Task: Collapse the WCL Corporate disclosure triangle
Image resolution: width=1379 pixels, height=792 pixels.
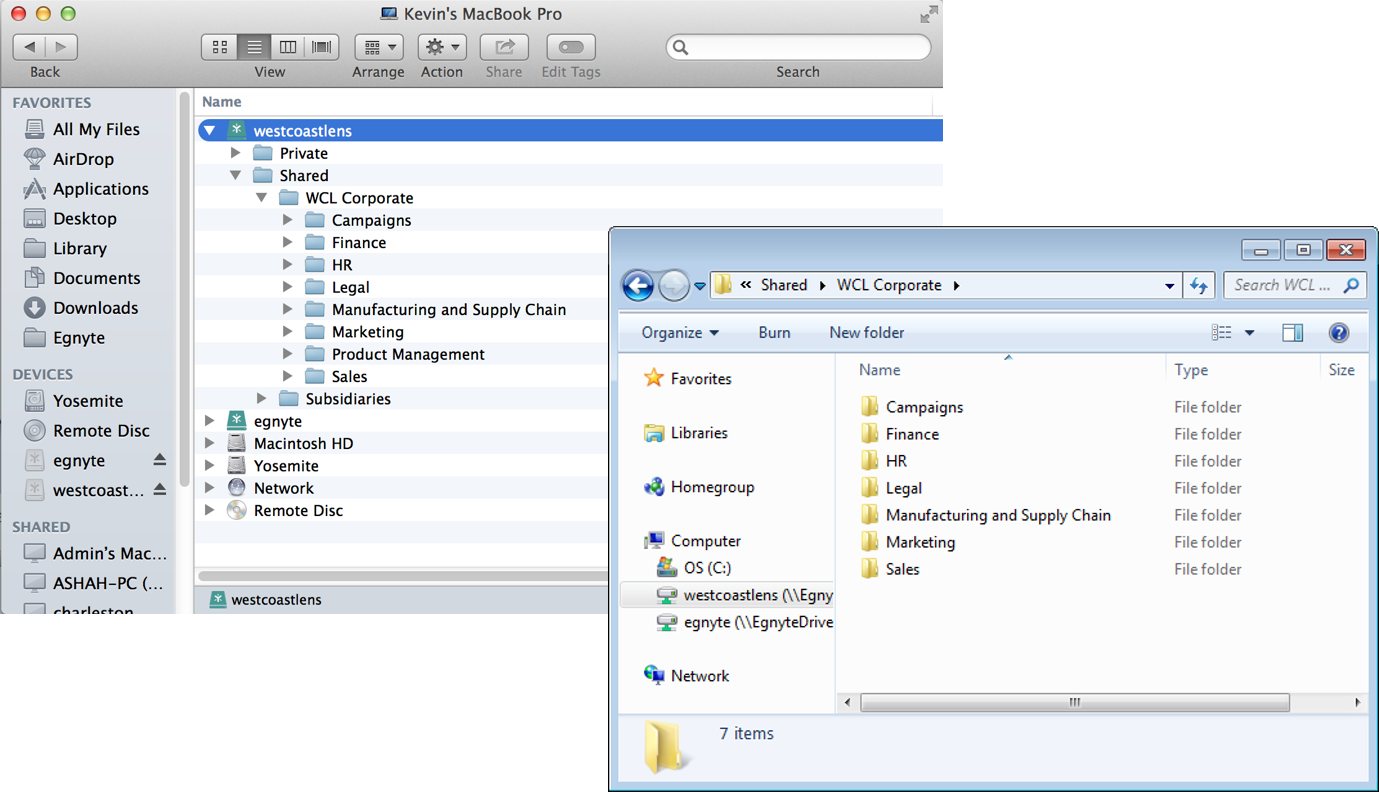Action: [x=262, y=197]
